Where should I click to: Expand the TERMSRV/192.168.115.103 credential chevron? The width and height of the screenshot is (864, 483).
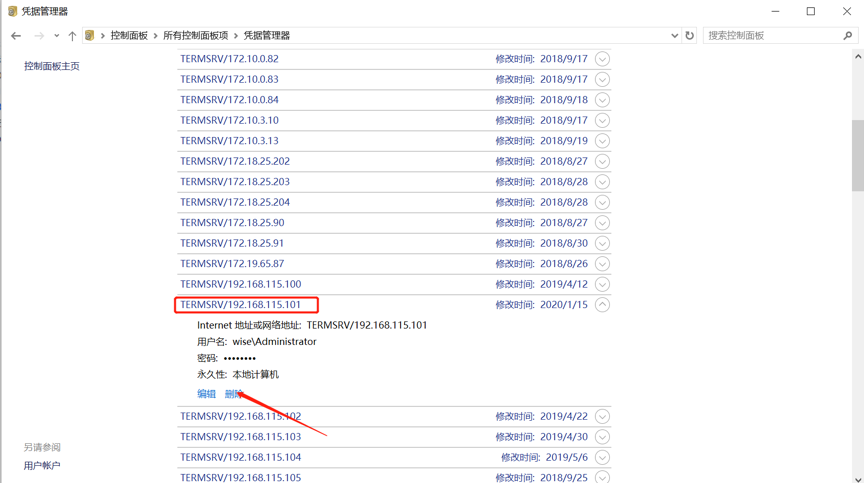(602, 437)
